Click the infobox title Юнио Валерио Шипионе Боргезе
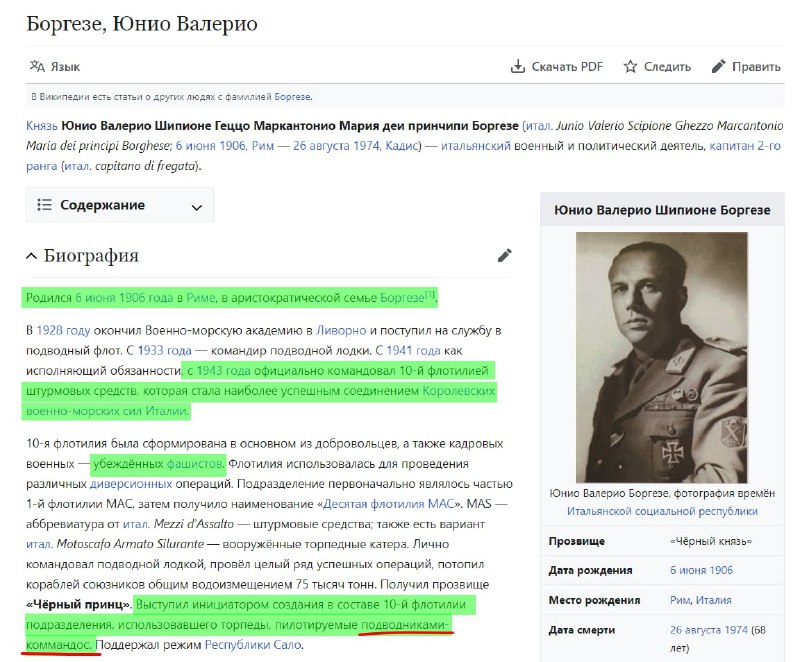Viewport: 800px width, 662px height. pyautogui.click(x=662, y=210)
